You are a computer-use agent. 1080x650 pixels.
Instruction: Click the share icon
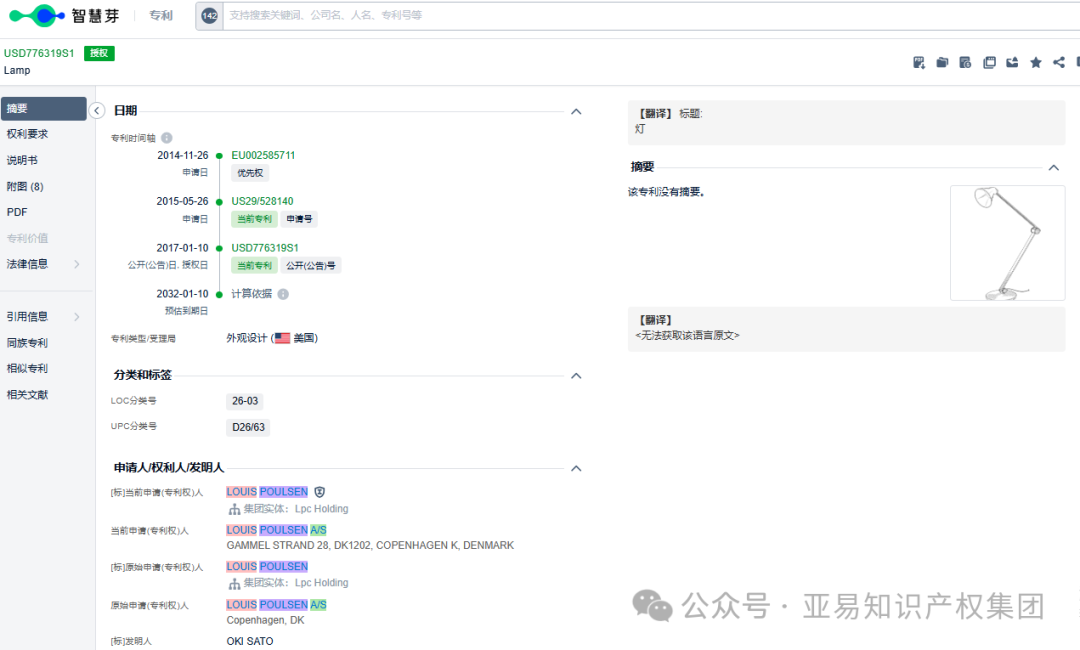pyautogui.click(x=1058, y=62)
